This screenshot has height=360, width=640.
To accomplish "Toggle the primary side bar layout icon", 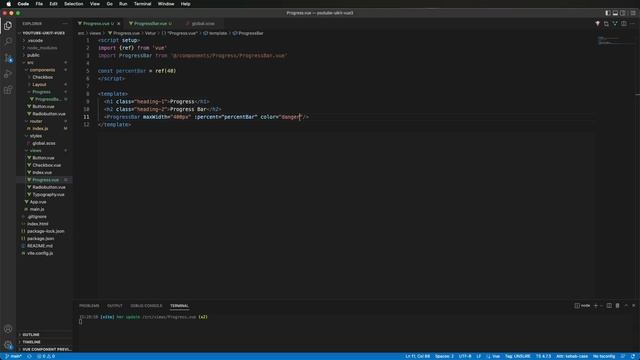I will click(x=608, y=13).
